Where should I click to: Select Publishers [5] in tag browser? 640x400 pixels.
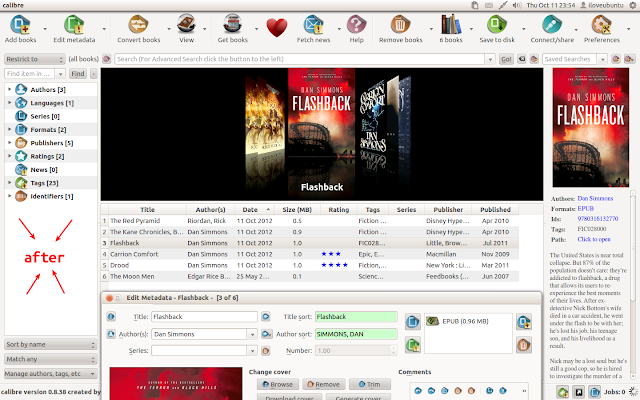click(51, 143)
